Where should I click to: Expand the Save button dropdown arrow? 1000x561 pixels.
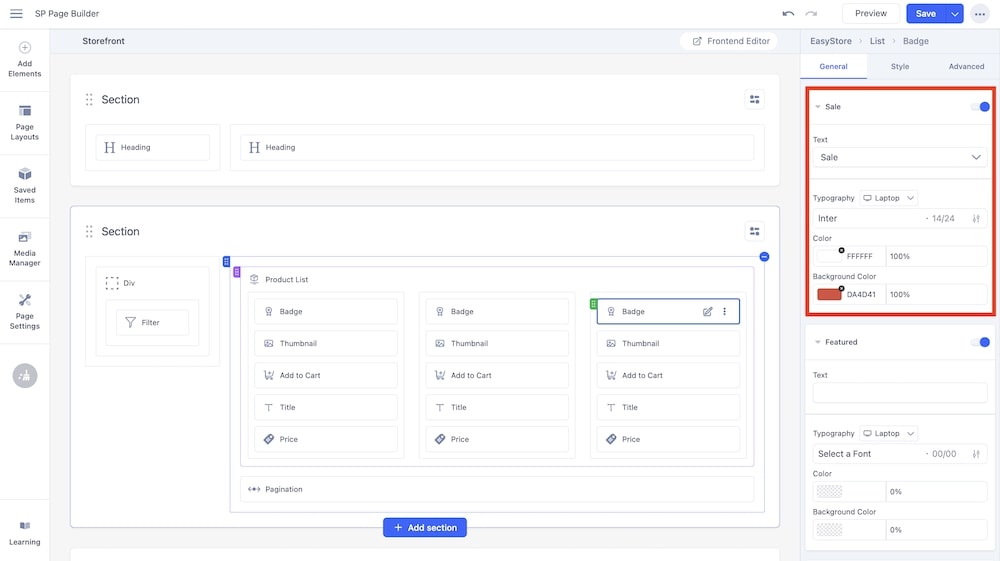955,14
